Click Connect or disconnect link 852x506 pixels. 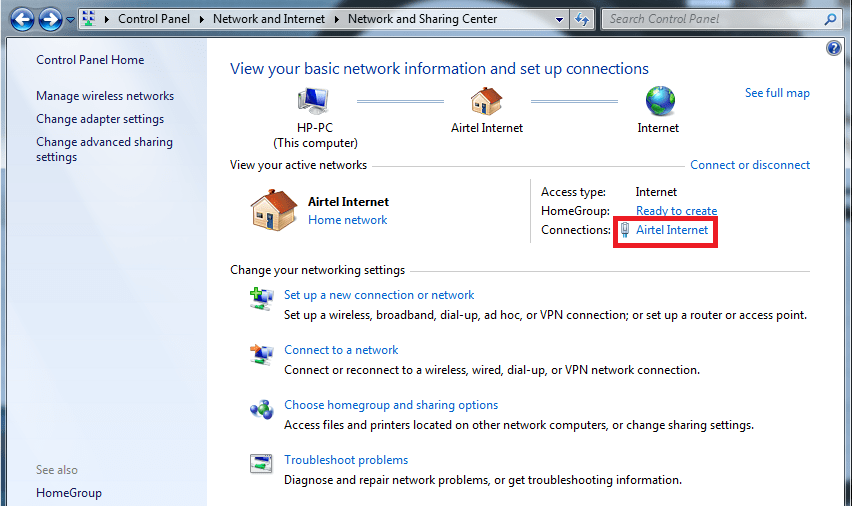point(750,165)
